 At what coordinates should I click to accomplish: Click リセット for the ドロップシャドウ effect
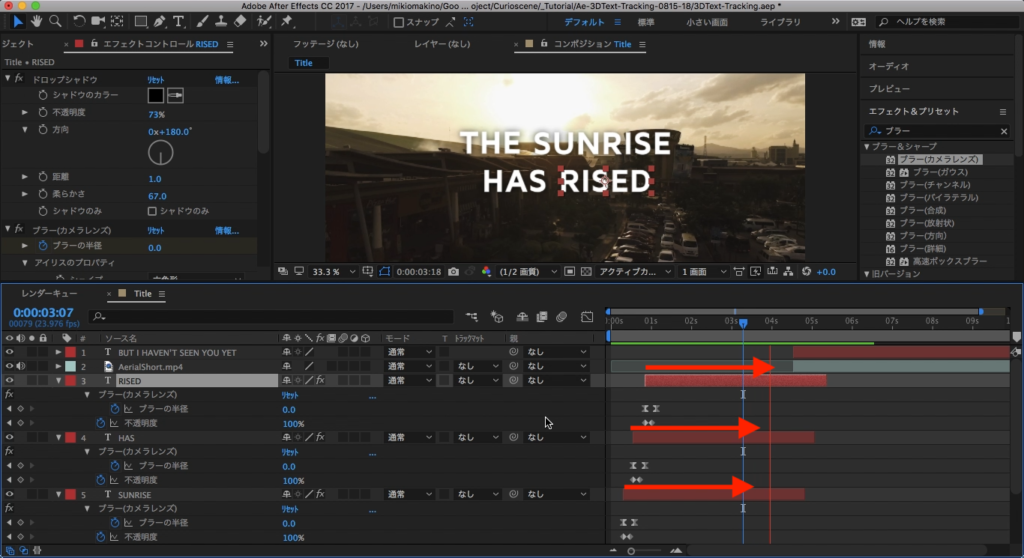pos(156,79)
